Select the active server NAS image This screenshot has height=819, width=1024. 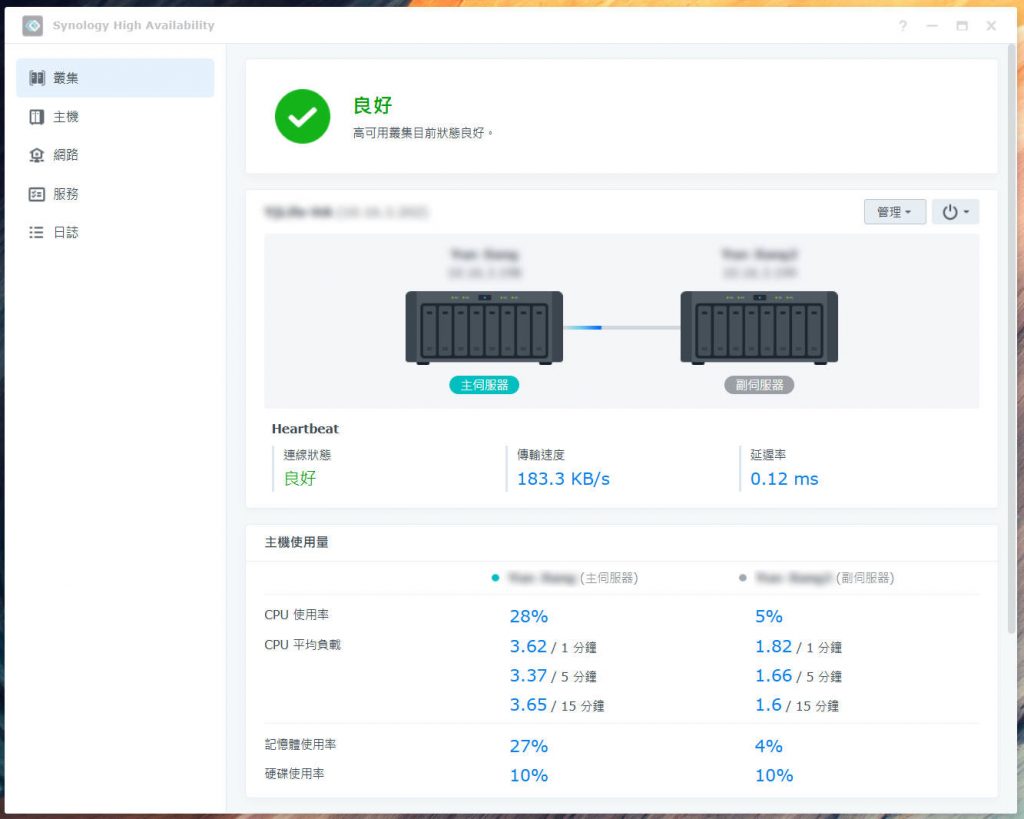pyautogui.click(x=484, y=328)
